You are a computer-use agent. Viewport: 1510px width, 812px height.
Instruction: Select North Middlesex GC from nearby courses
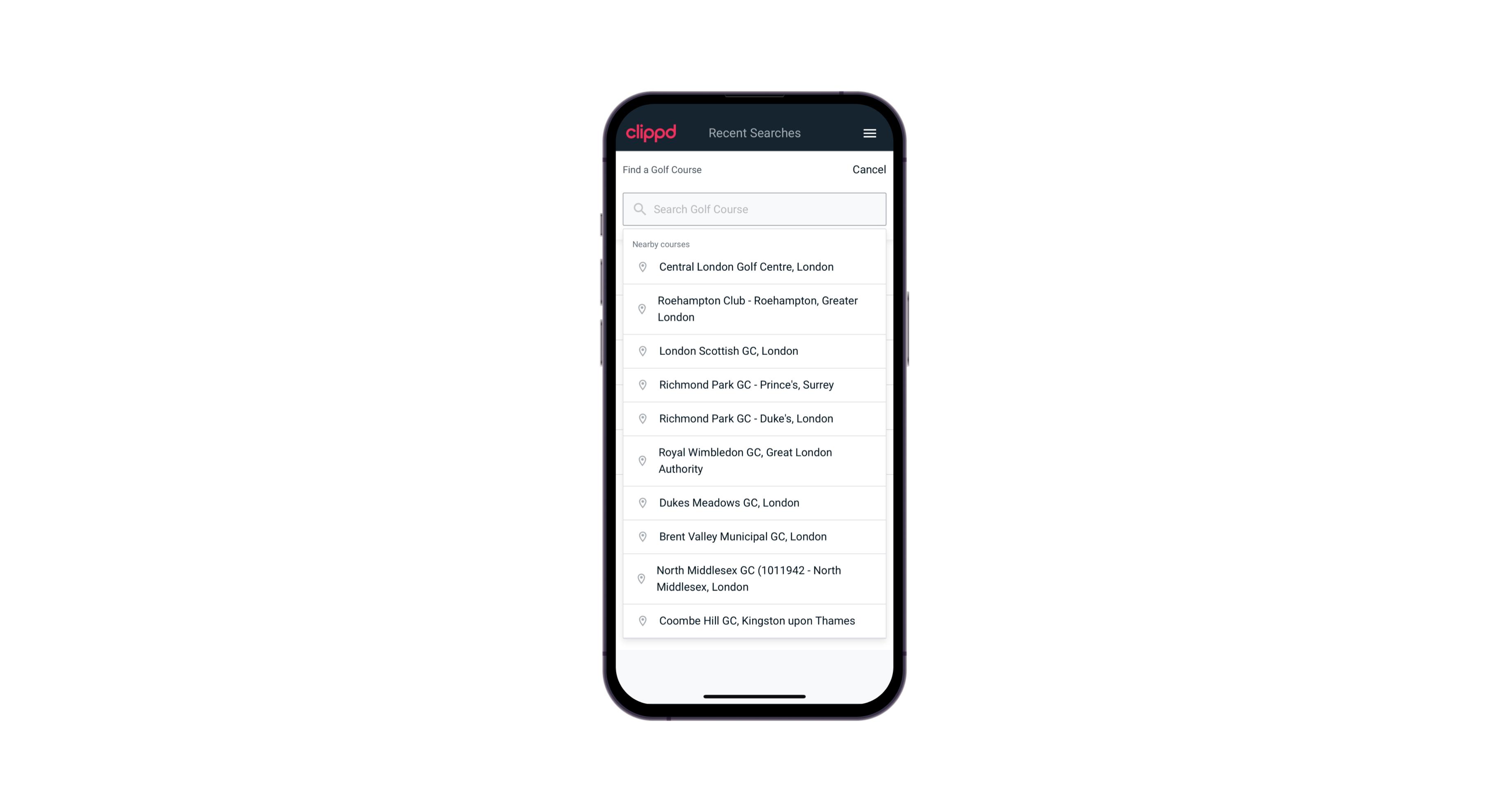[x=755, y=578]
